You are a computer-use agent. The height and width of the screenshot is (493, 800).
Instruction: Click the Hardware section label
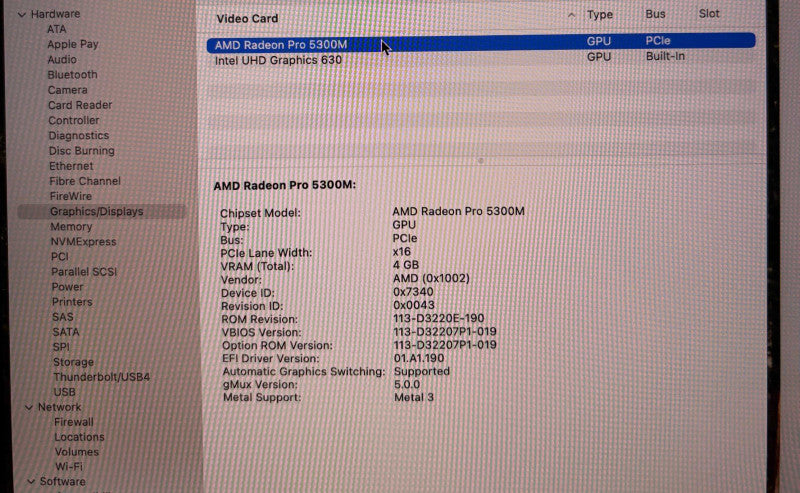[55, 14]
